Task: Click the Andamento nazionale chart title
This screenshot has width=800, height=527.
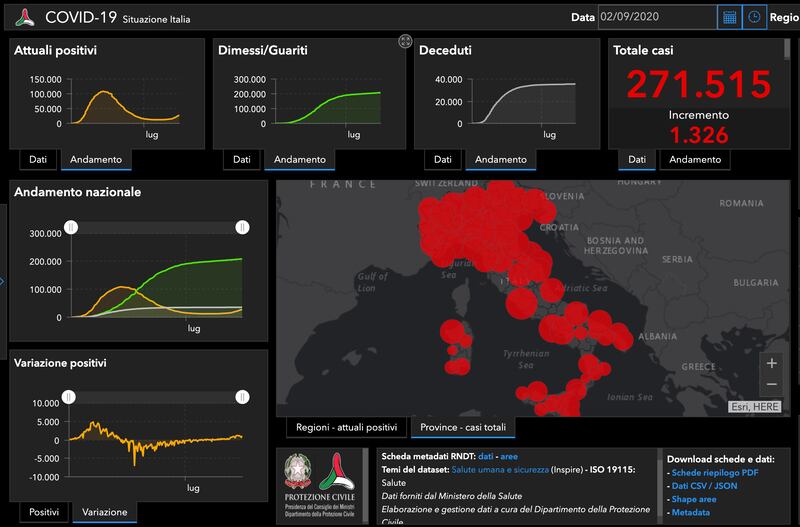Action: click(x=78, y=192)
